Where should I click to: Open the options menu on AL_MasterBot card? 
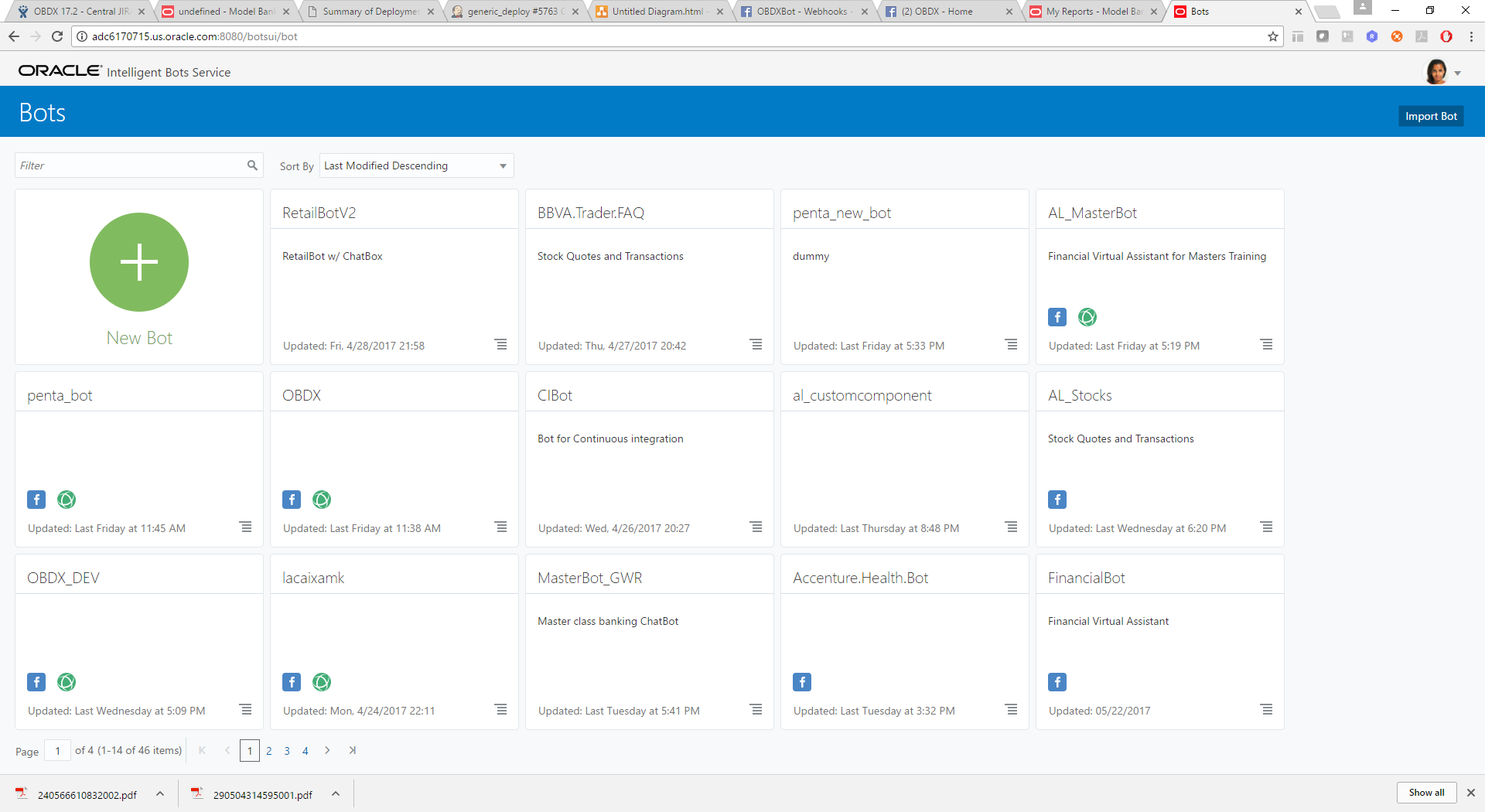point(1267,344)
